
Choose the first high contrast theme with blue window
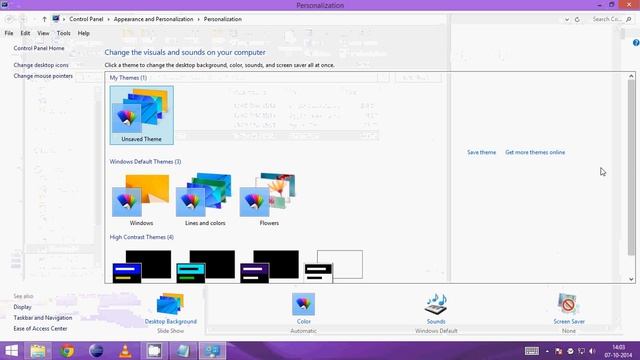(x=142, y=266)
